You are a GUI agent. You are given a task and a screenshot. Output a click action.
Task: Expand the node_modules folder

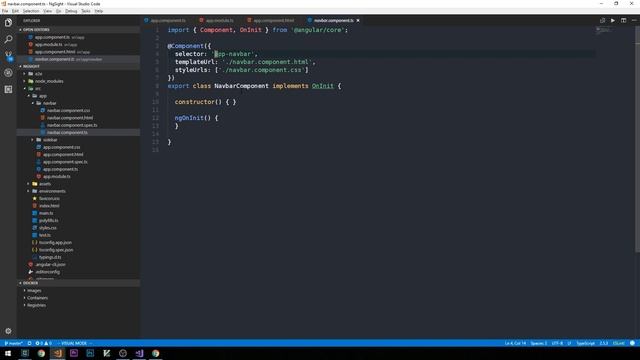tap(78, 81)
